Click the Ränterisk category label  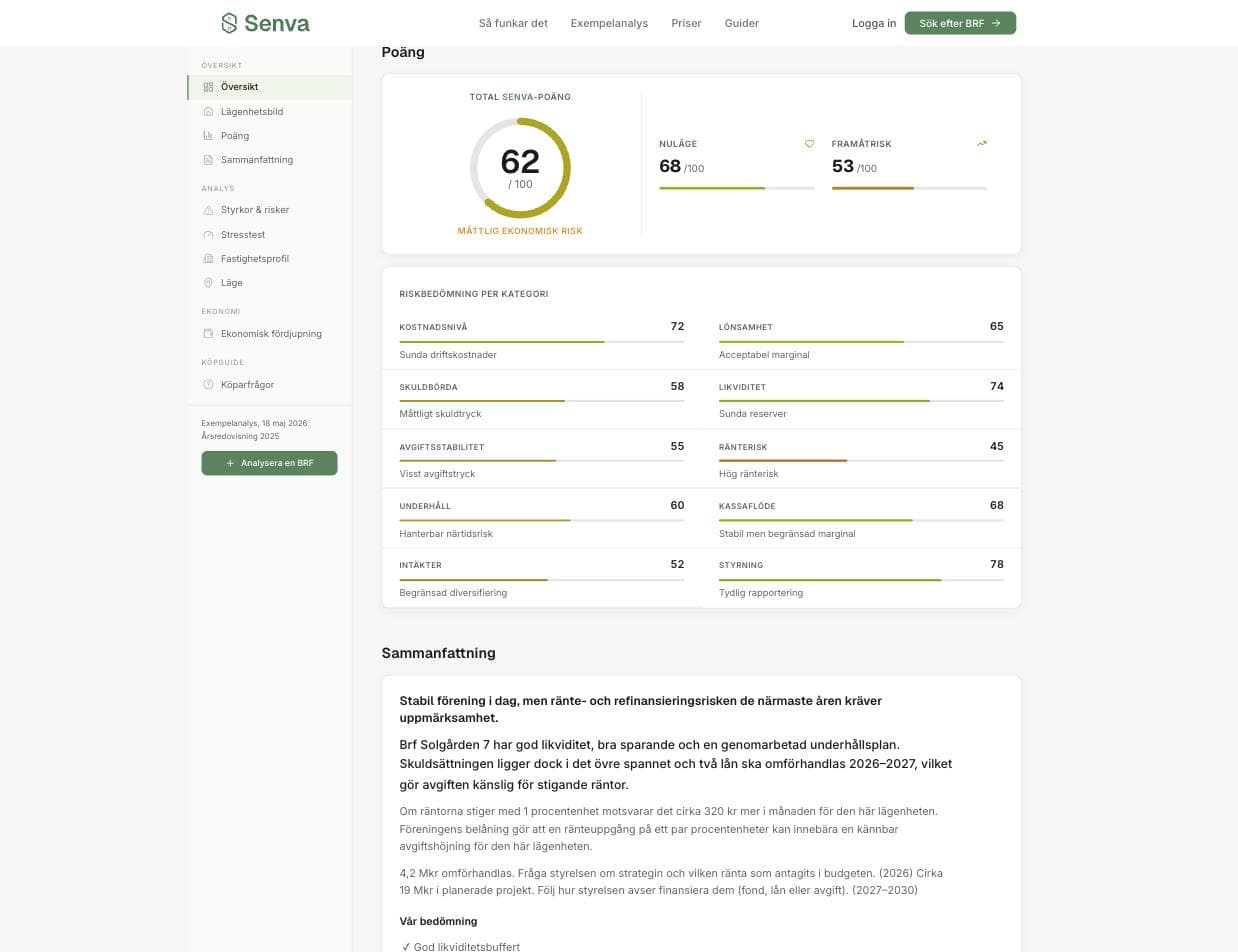click(x=743, y=448)
